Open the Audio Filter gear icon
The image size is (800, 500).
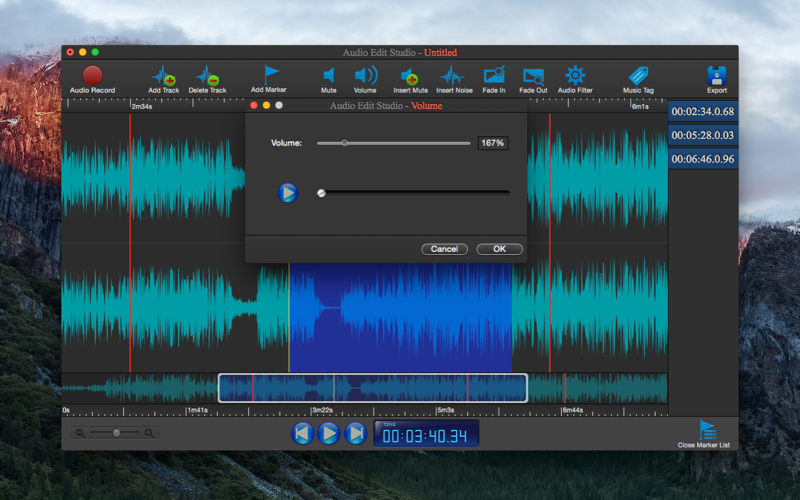(575, 75)
